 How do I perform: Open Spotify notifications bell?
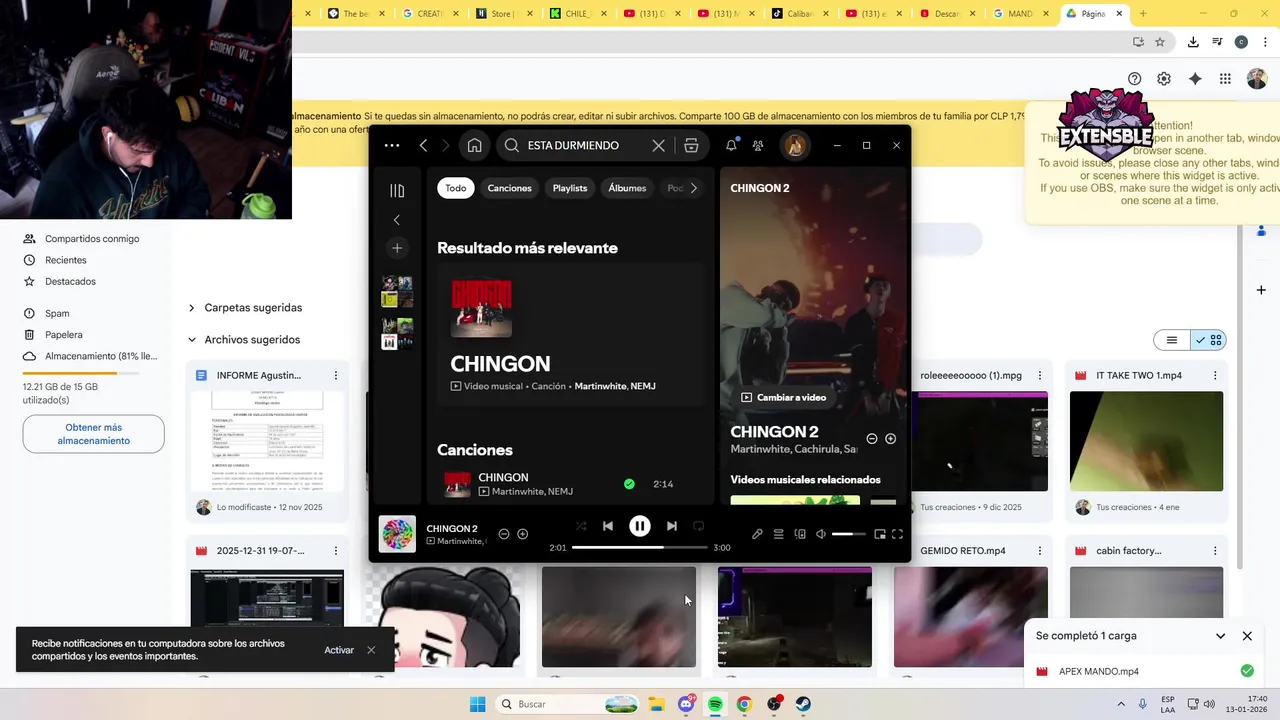[731, 145]
